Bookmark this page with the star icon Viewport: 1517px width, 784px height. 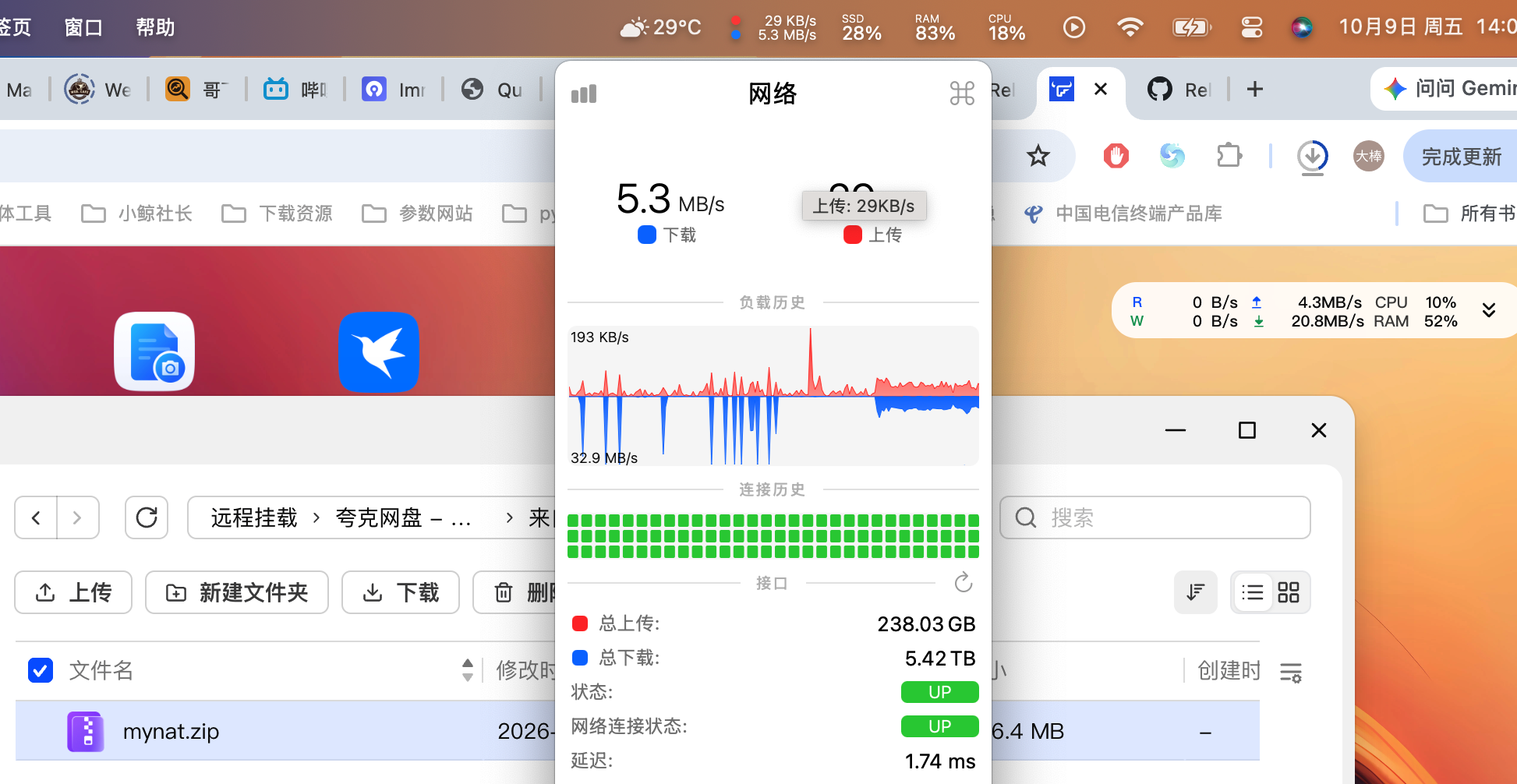click(x=1038, y=156)
